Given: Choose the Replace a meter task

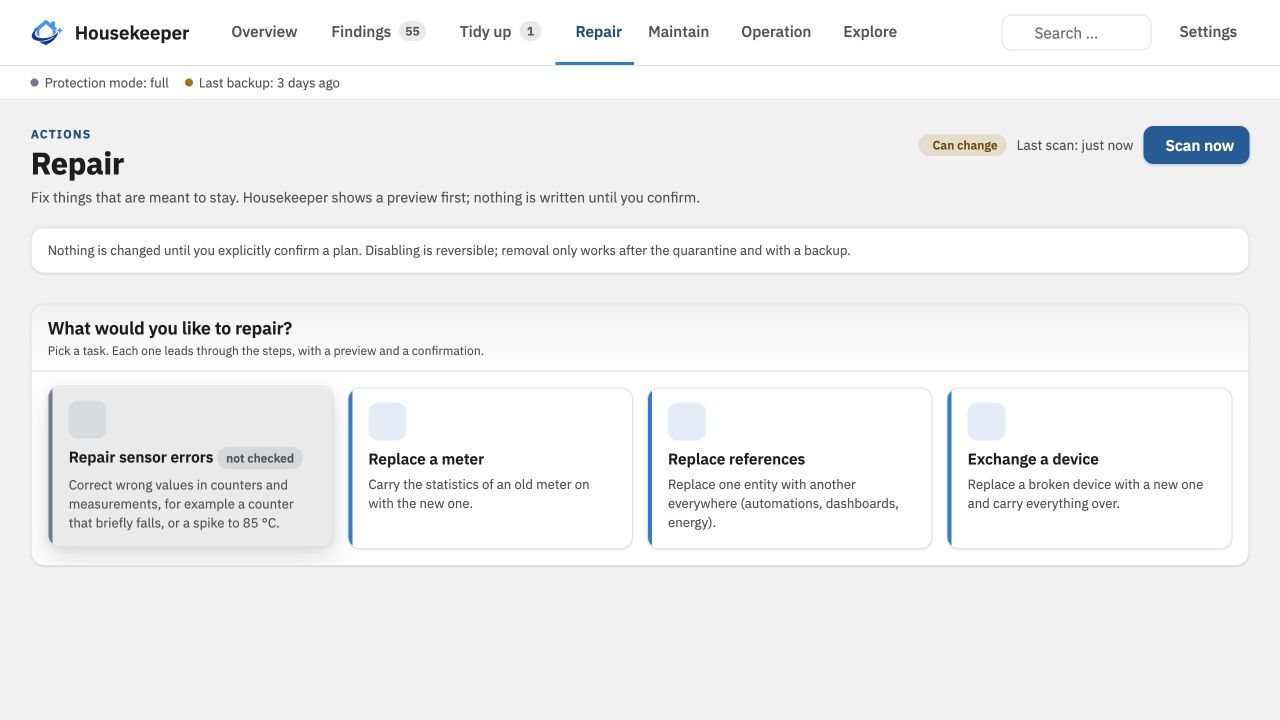Looking at the screenshot, I should point(491,468).
